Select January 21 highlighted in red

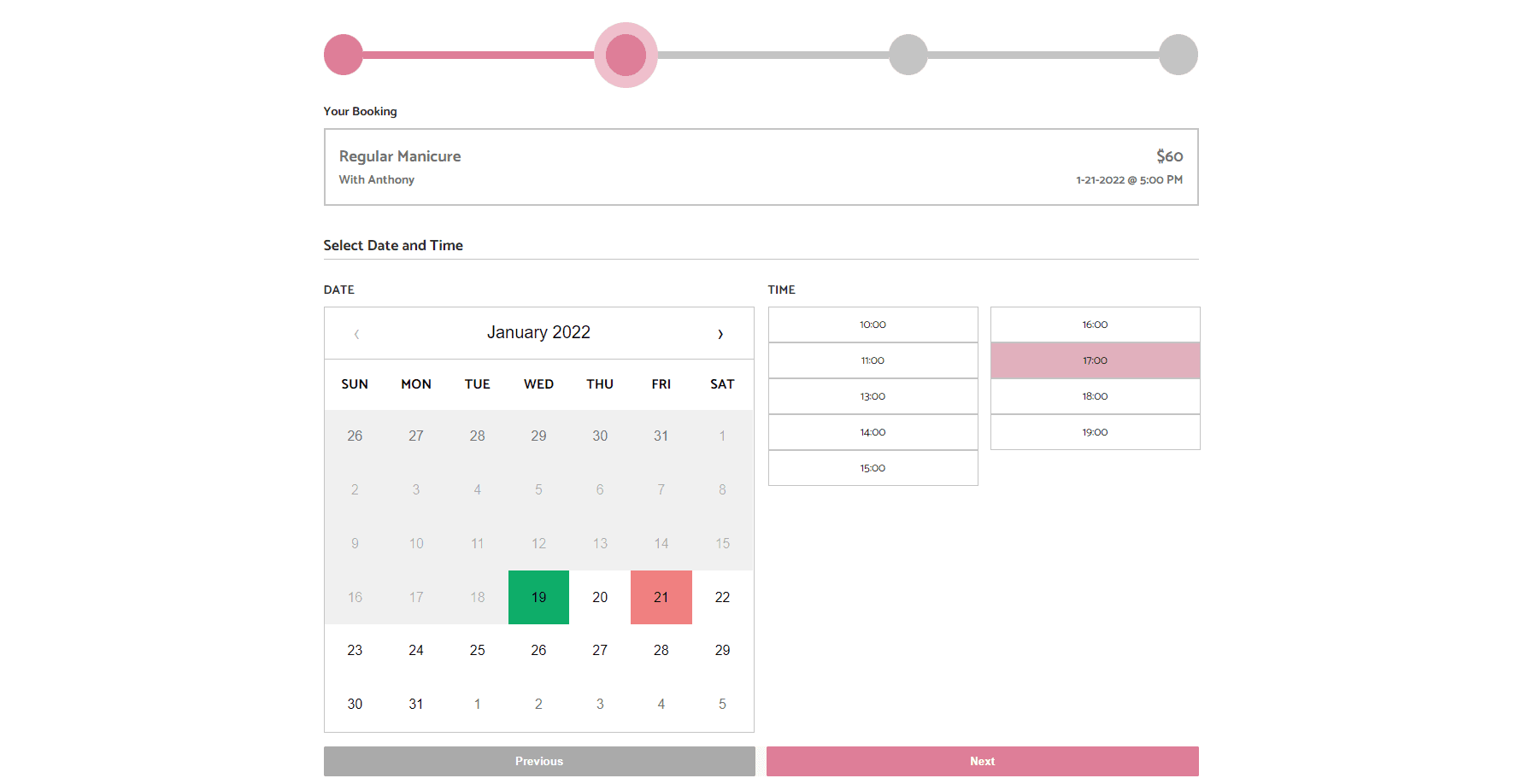click(661, 597)
